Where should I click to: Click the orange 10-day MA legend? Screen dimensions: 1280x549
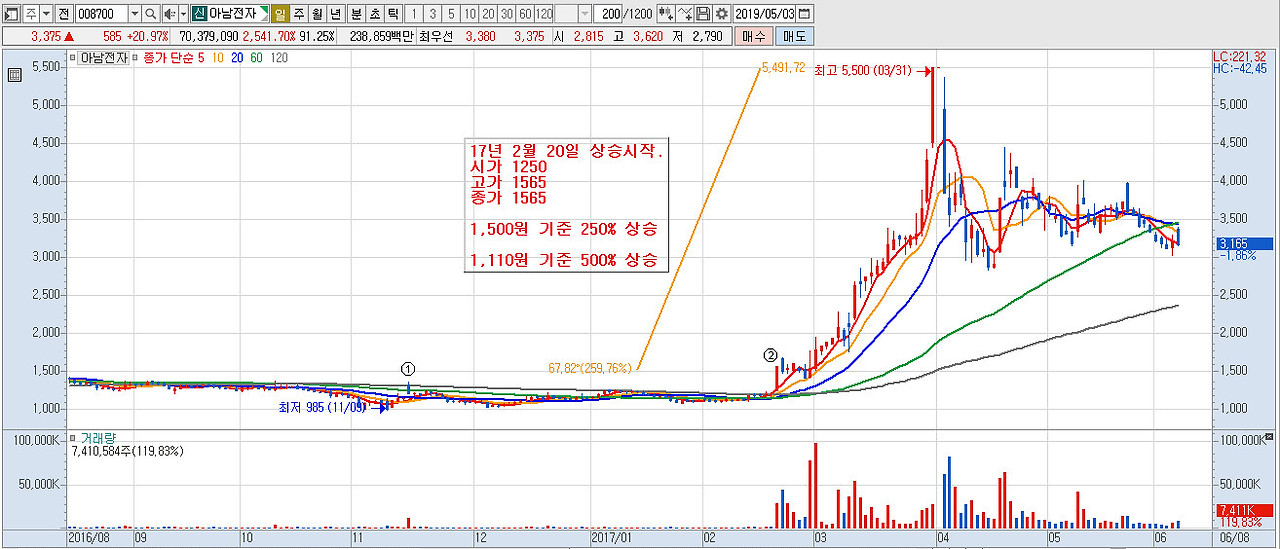[217, 58]
